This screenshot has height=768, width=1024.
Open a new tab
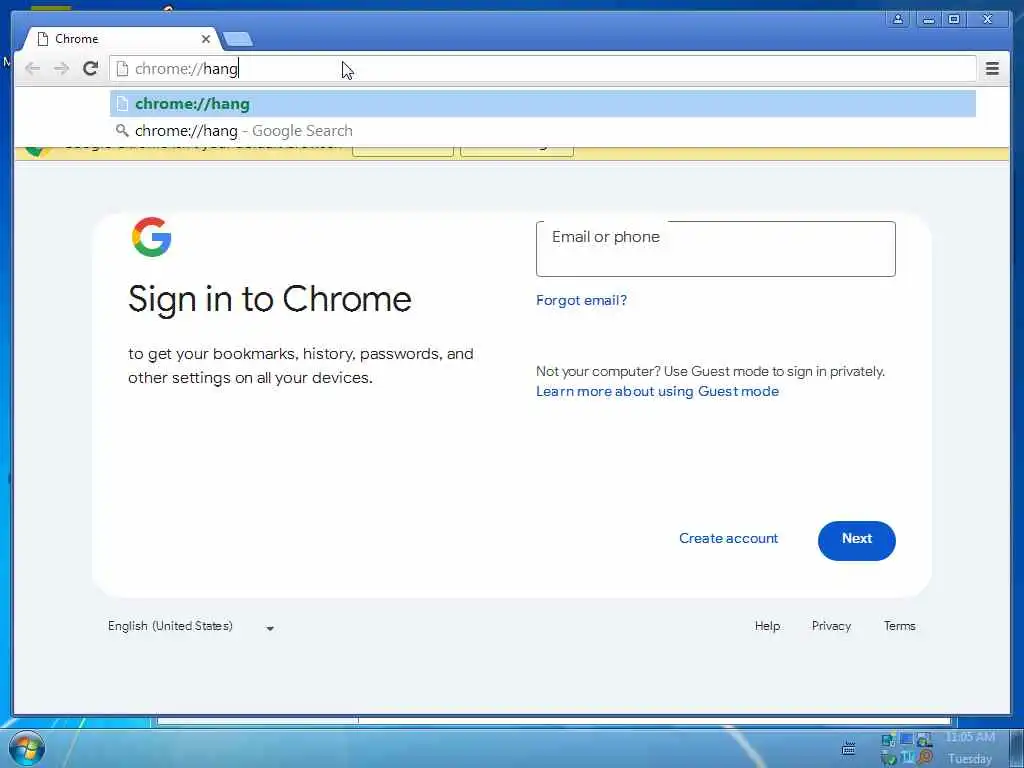[x=238, y=40]
